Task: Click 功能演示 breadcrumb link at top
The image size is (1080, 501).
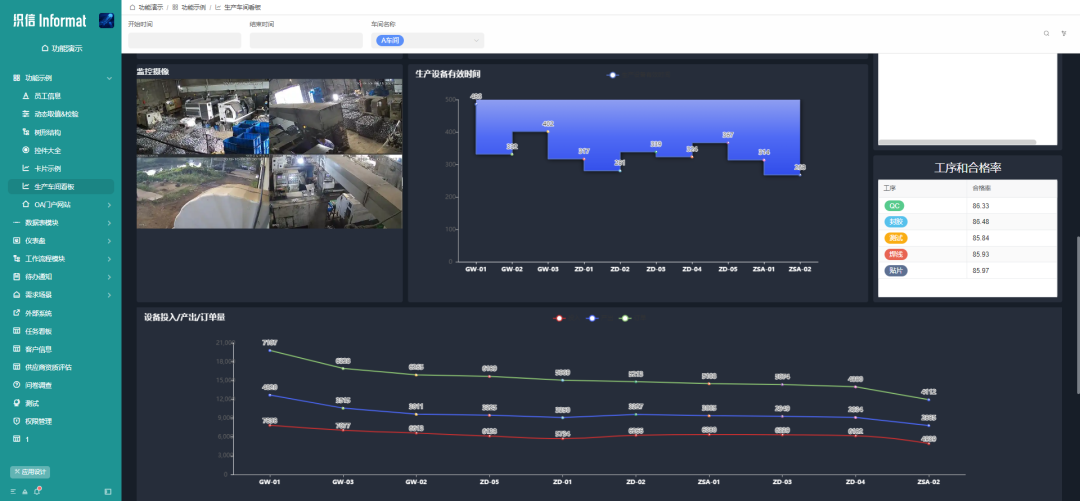Action: click(152, 6)
